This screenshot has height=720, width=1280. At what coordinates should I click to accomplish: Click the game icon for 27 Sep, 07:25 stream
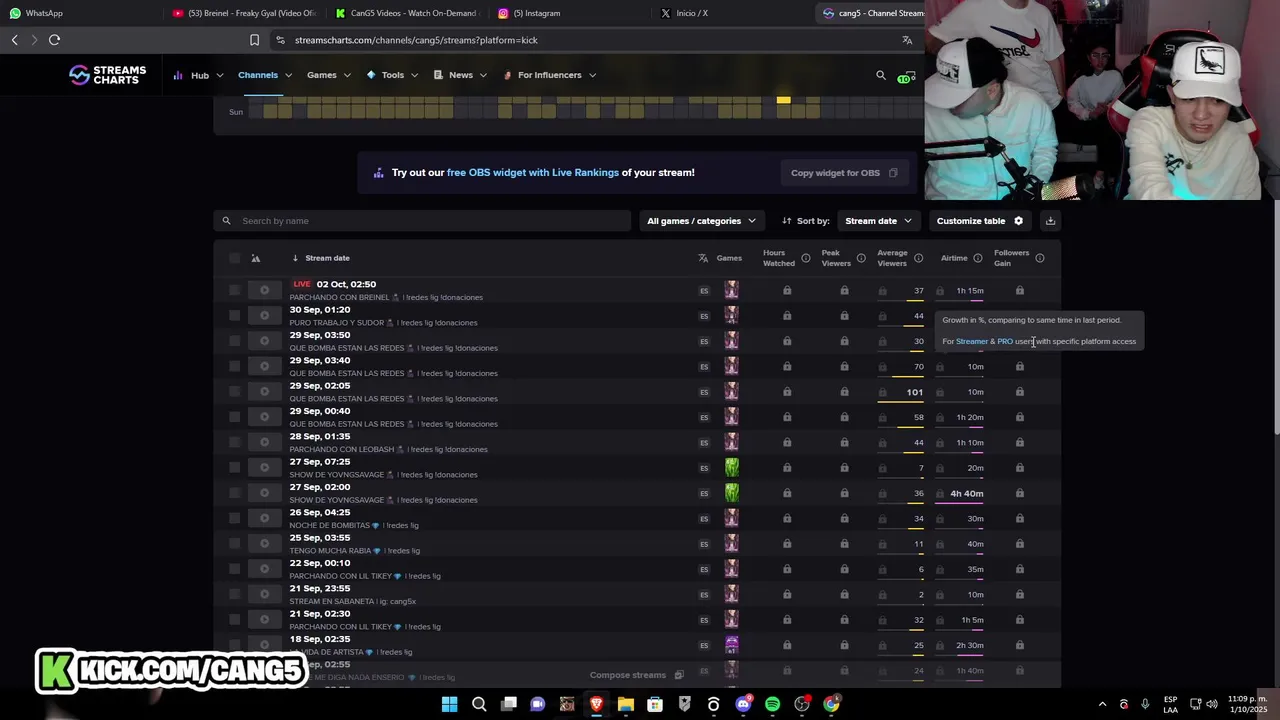coord(732,467)
